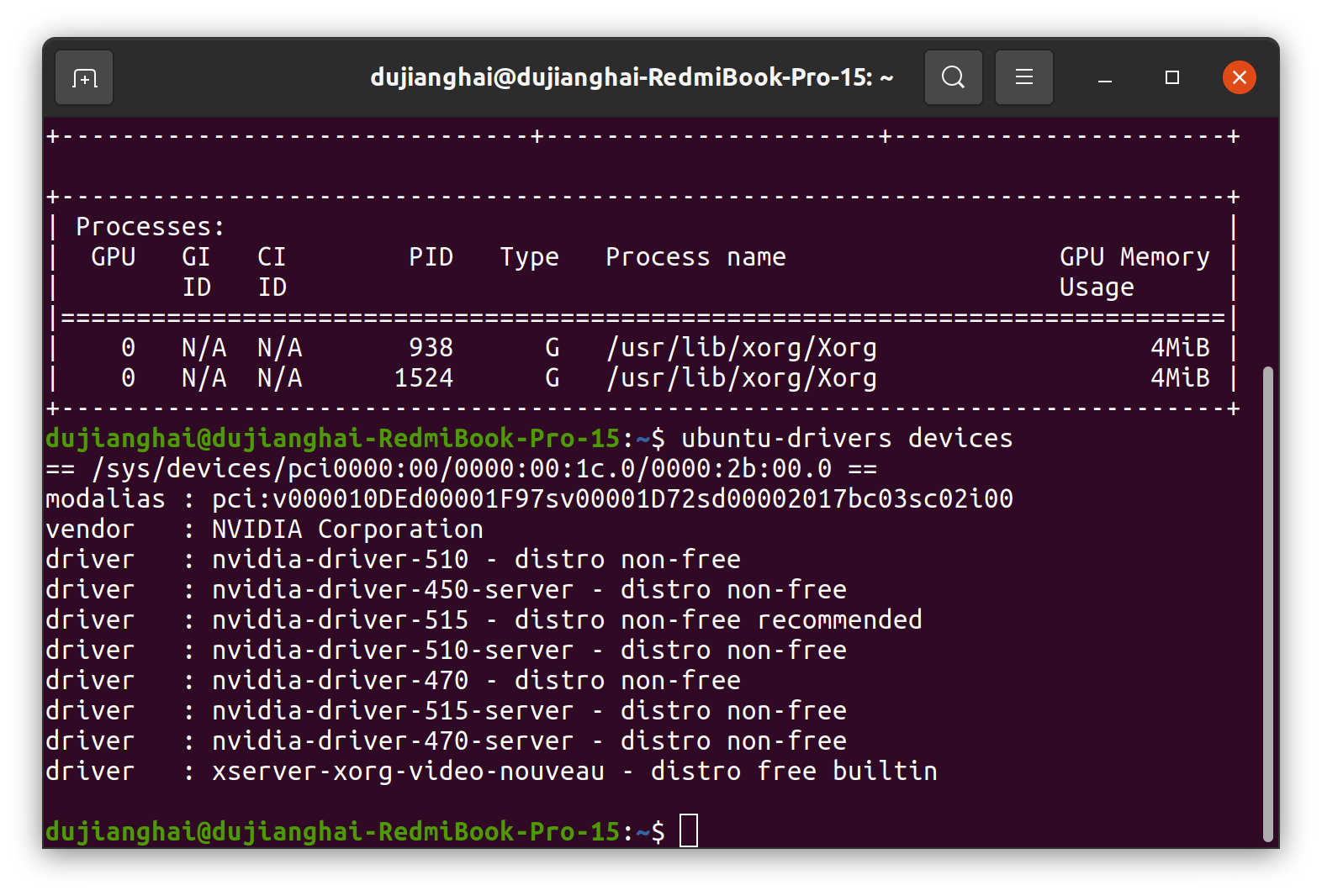Click the 'ubuntu-drivers devices' command text

[847, 438]
